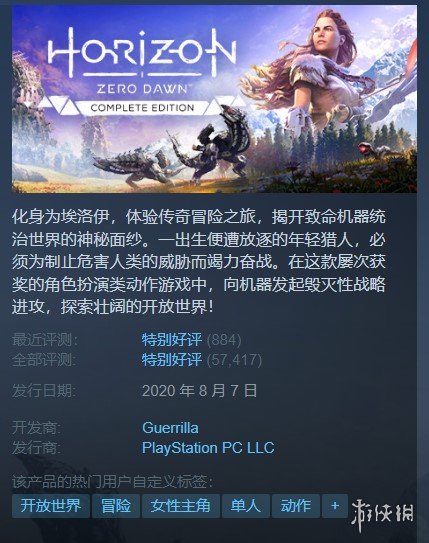Click the 最近评测 label
Viewport: 429px width, 543px height.
(44, 340)
